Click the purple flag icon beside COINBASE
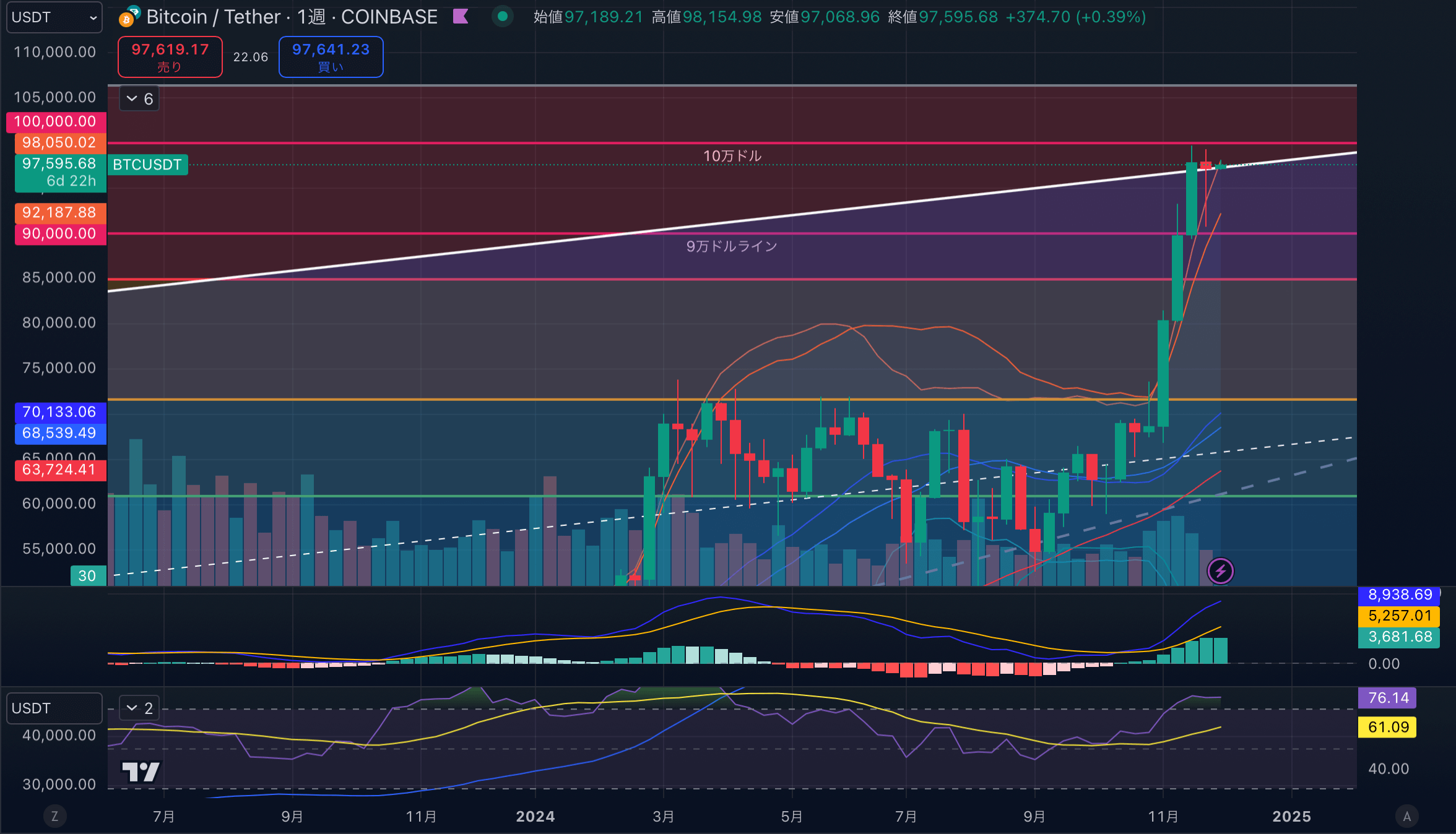The image size is (1456, 834). pos(461,17)
